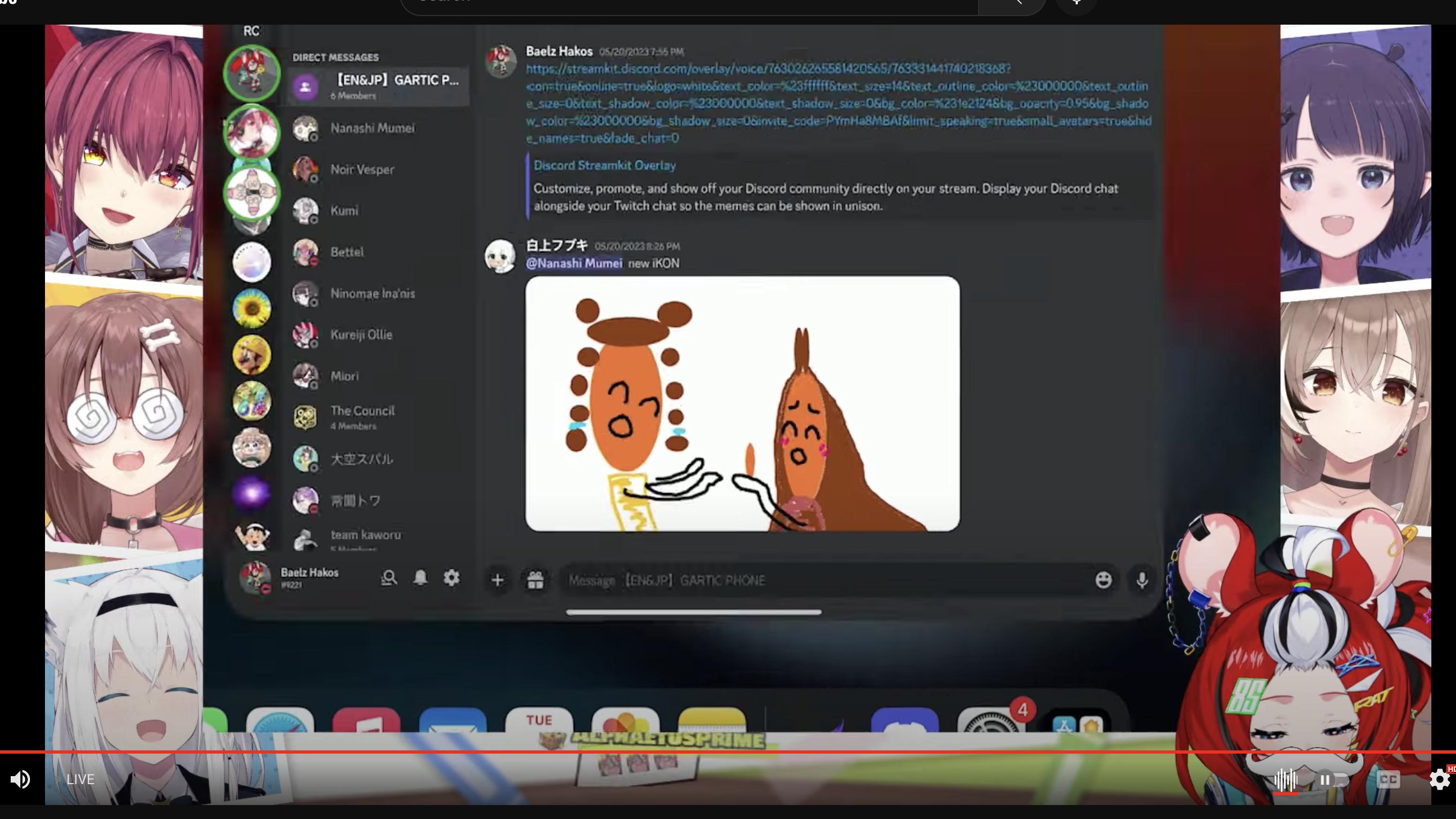Open the emoji picker in message box
This screenshot has height=819, width=1456.
coord(1104,580)
